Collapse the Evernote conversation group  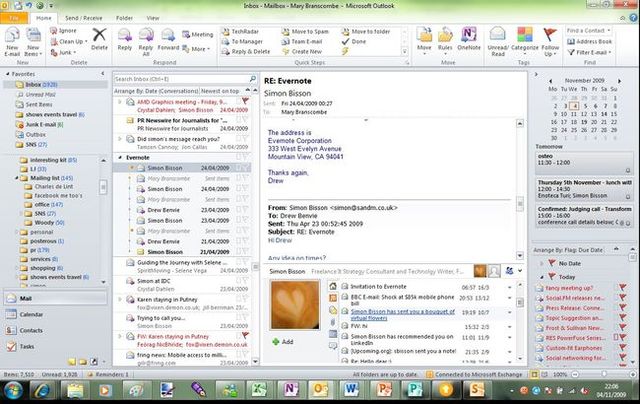click(120, 157)
